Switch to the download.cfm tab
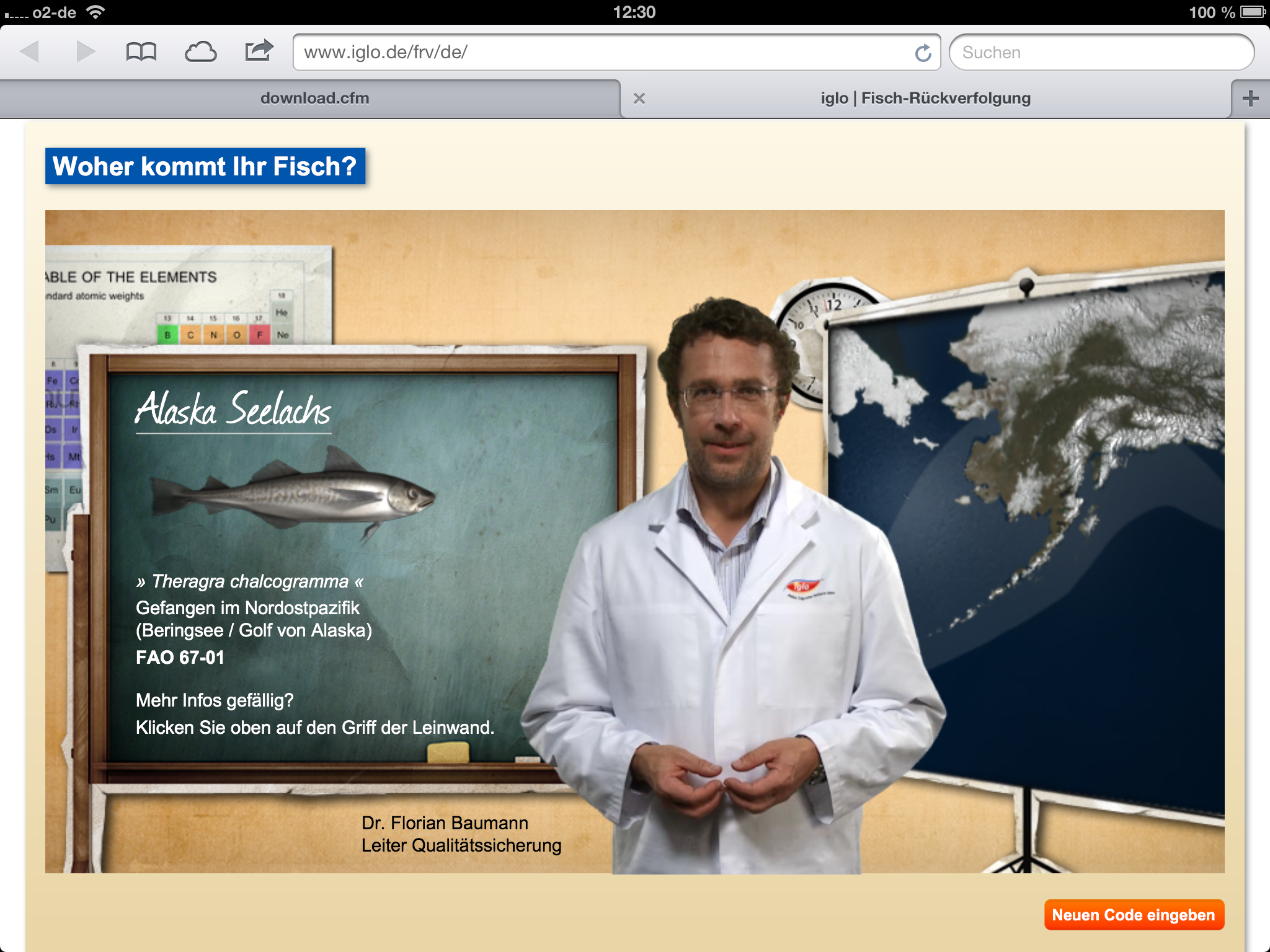This screenshot has height=952, width=1270. click(x=314, y=99)
